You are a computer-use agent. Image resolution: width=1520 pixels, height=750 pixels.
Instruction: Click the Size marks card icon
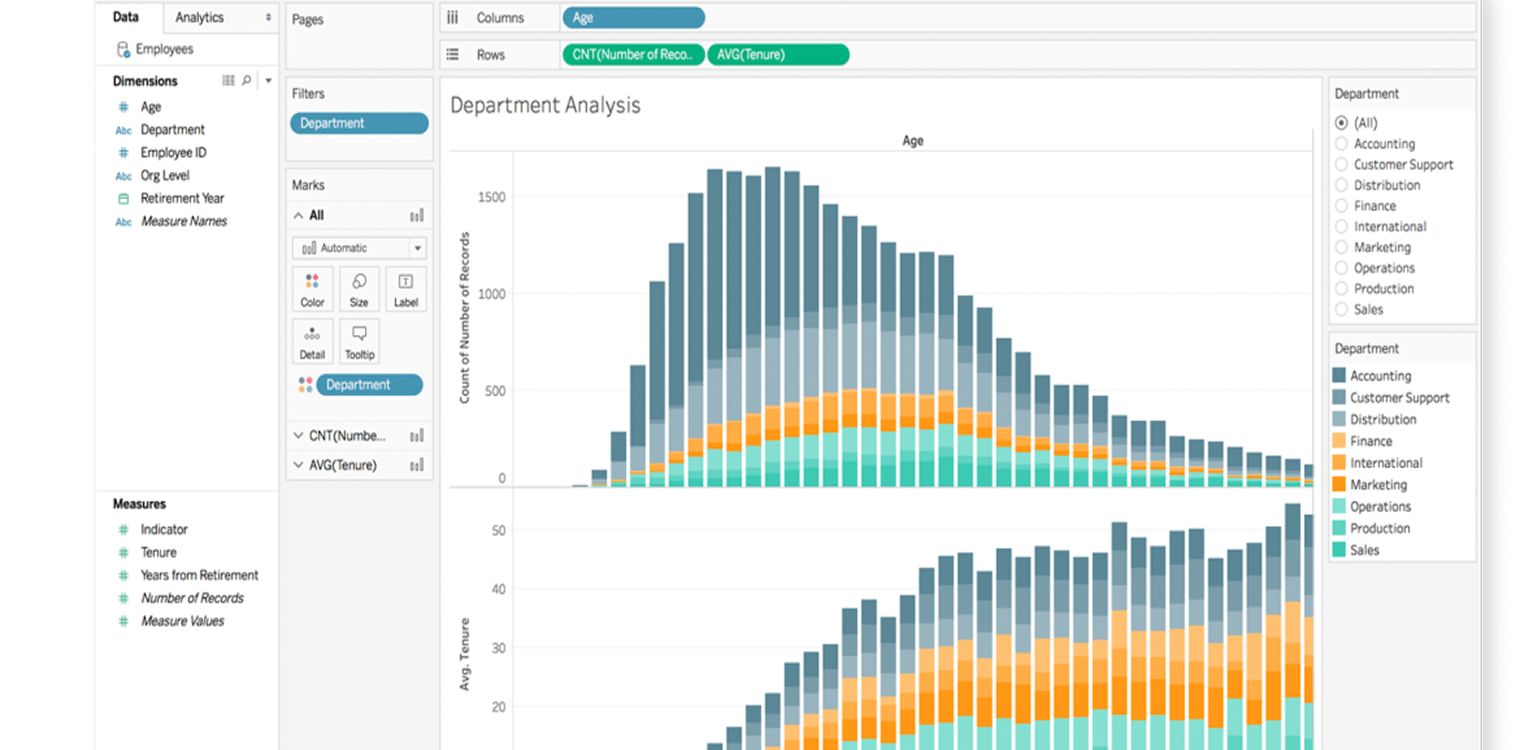click(359, 288)
